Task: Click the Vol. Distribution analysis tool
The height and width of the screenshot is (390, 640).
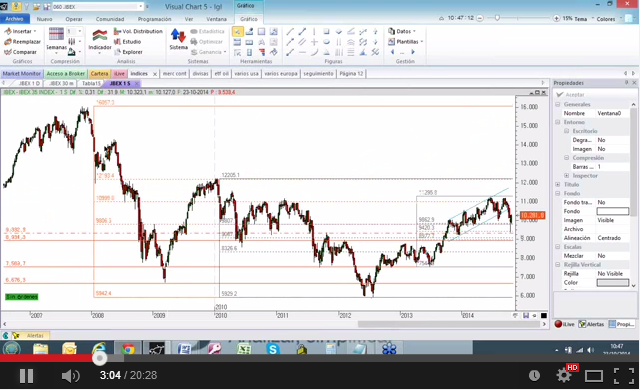Action: pyautogui.click(x=138, y=31)
